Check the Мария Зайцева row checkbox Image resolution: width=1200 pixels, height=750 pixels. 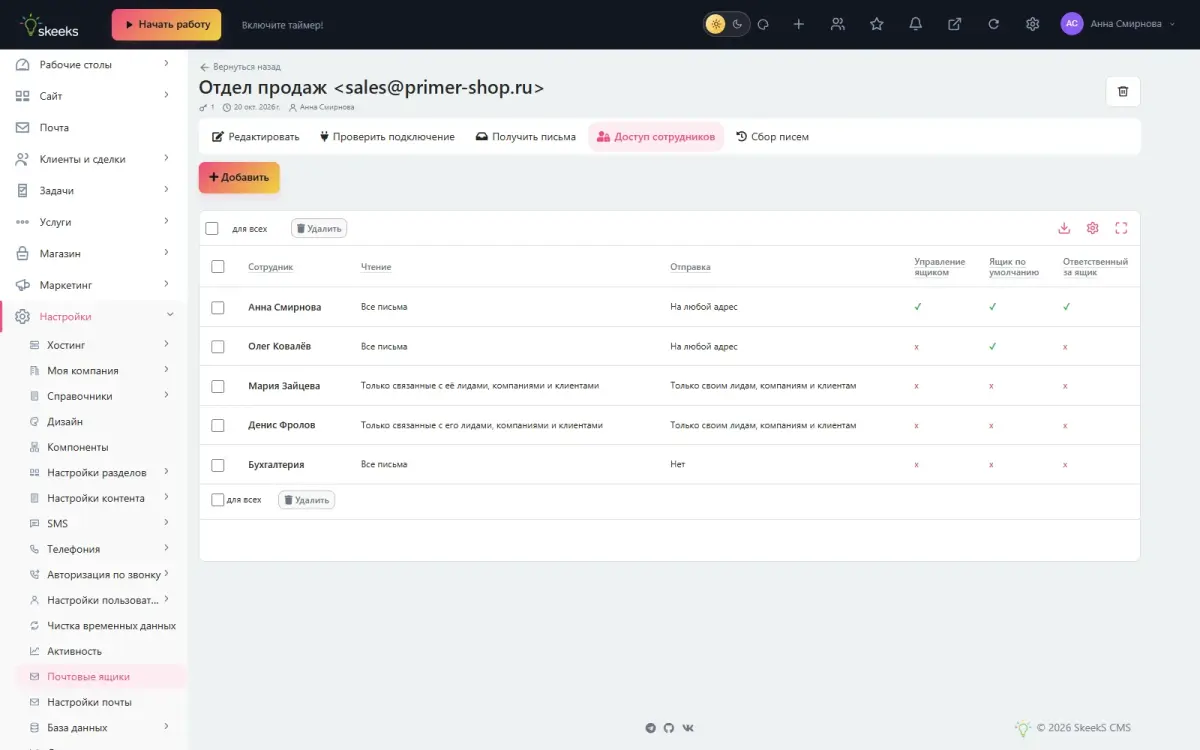click(218, 386)
